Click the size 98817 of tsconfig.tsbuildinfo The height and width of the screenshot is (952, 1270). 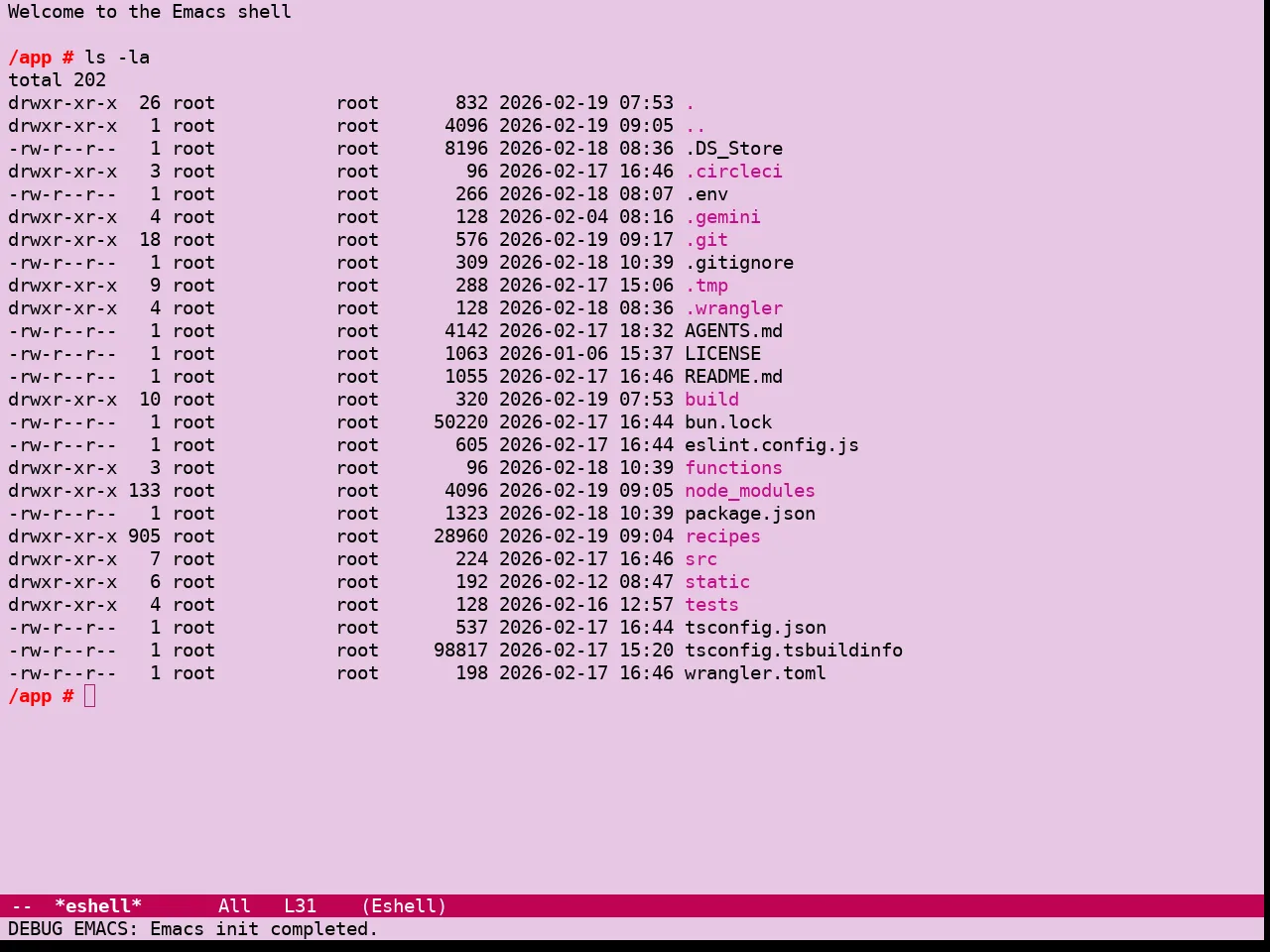[460, 651]
